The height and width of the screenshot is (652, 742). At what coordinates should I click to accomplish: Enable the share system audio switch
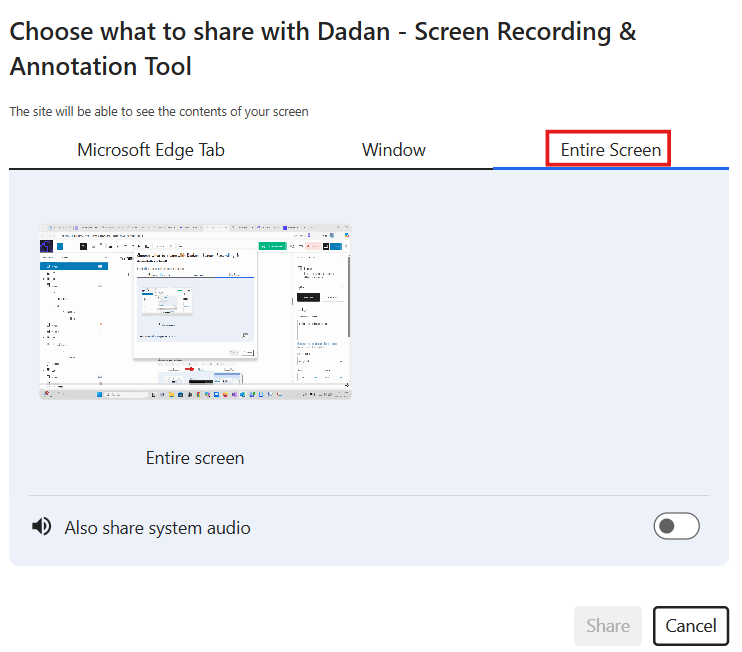tap(676, 527)
